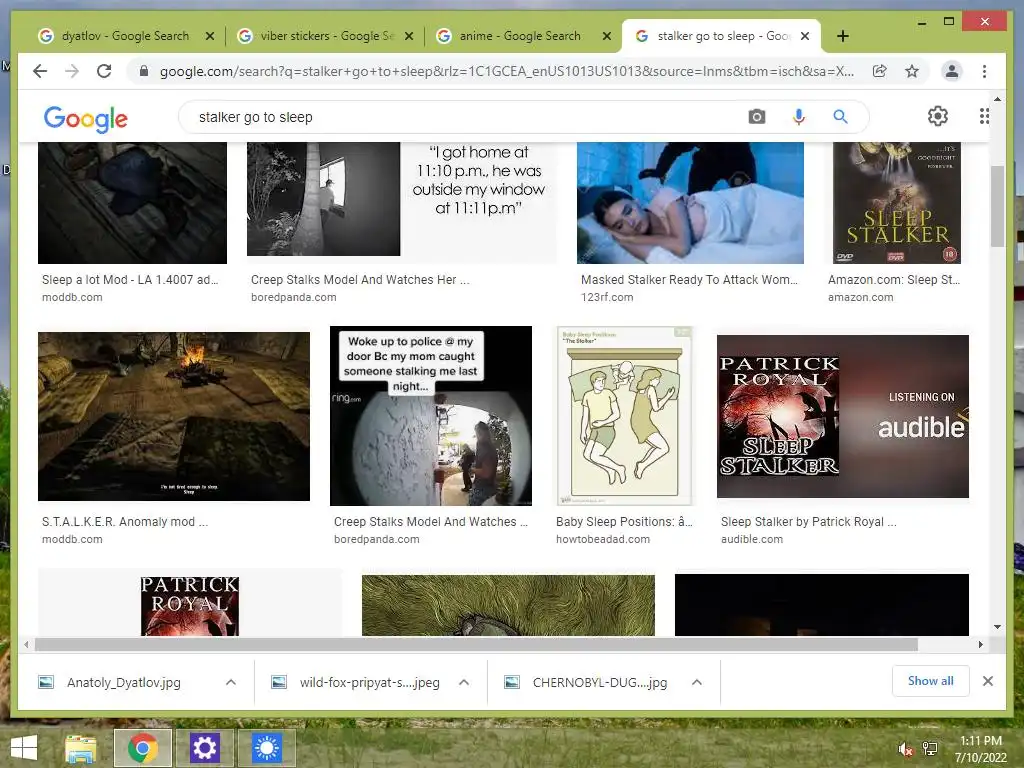This screenshot has height=768, width=1024.
Task: Open the Chrome three-dot menu
Action: pyautogui.click(x=984, y=71)
